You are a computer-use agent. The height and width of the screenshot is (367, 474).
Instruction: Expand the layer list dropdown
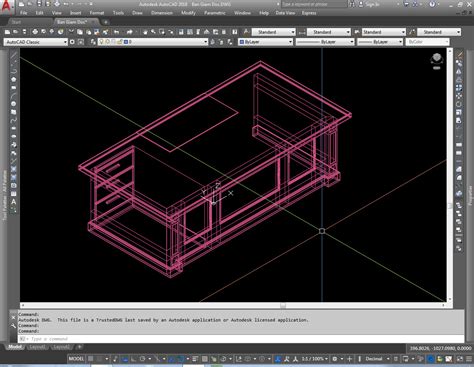click(153, 42)
